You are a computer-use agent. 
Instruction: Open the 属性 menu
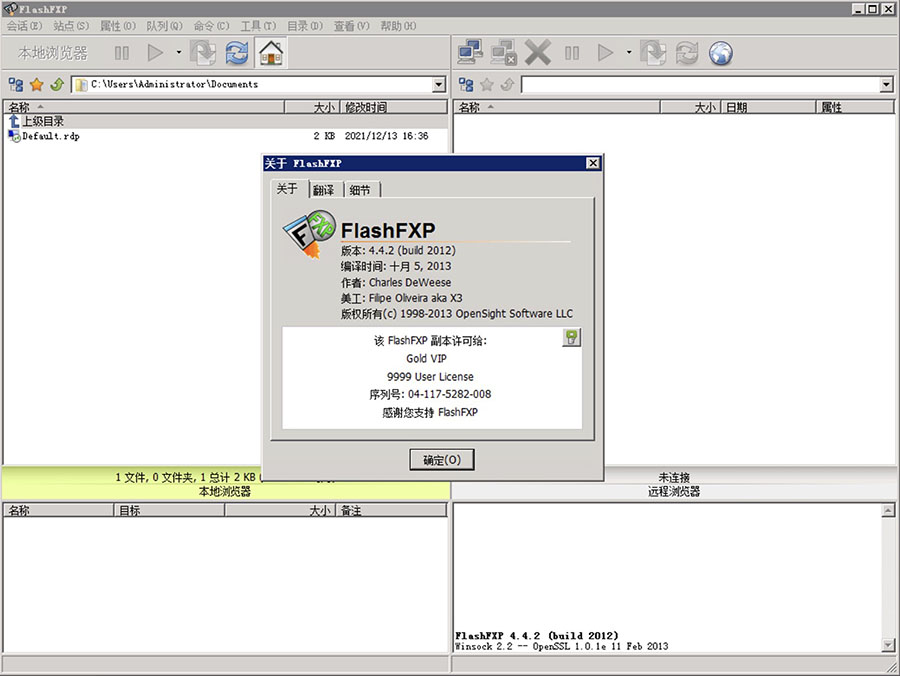tap(118, 26)
